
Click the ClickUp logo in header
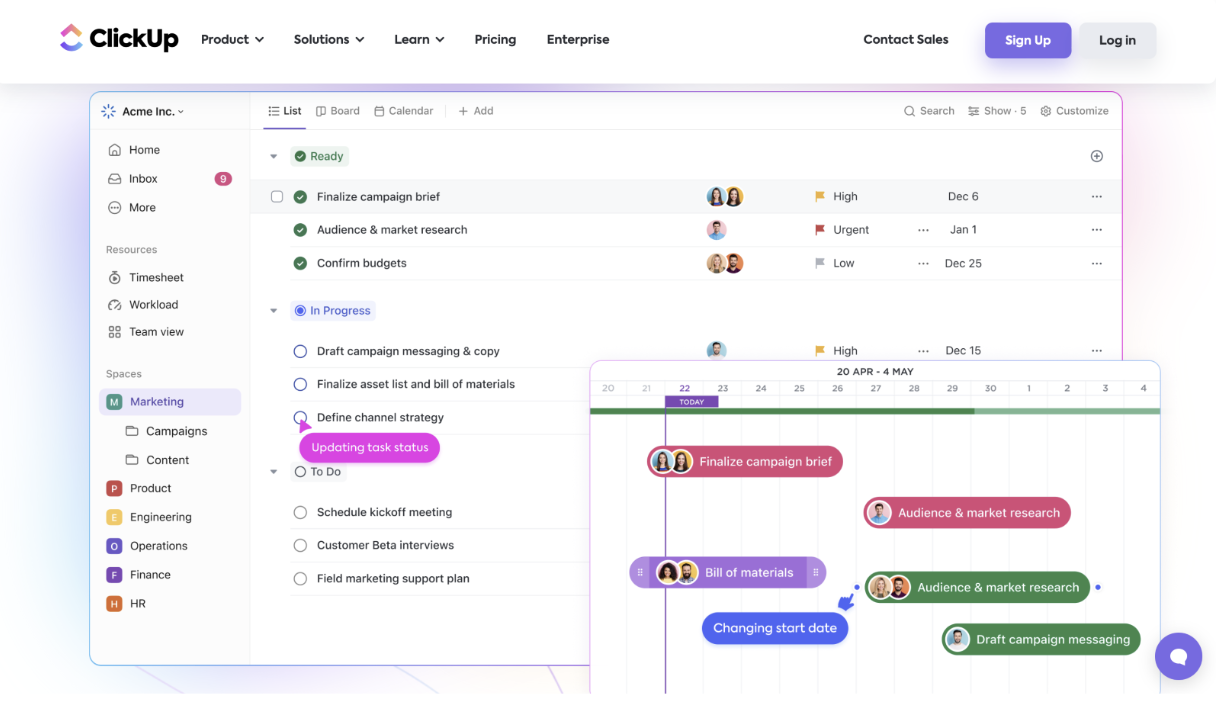click(x=119, y=39)
